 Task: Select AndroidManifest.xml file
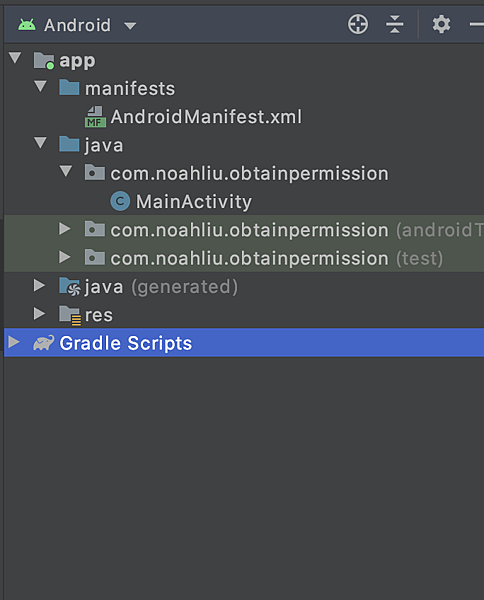(x=206, y=117)
